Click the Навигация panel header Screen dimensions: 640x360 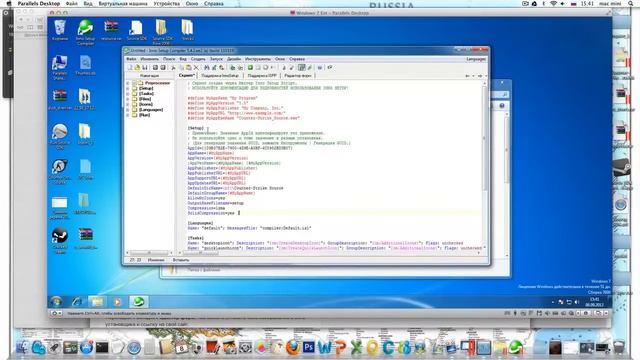tap(149, 76)
